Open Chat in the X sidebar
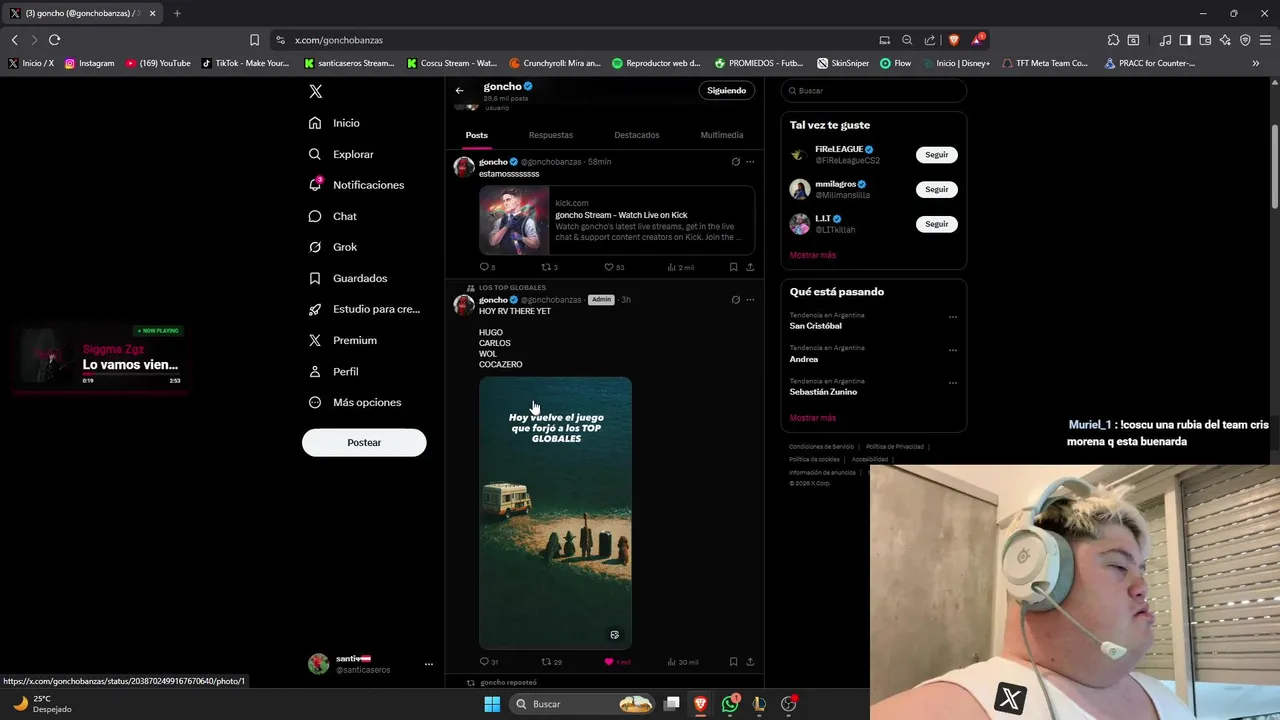This screenshot has height=720, width=1280. click(332, 216)
